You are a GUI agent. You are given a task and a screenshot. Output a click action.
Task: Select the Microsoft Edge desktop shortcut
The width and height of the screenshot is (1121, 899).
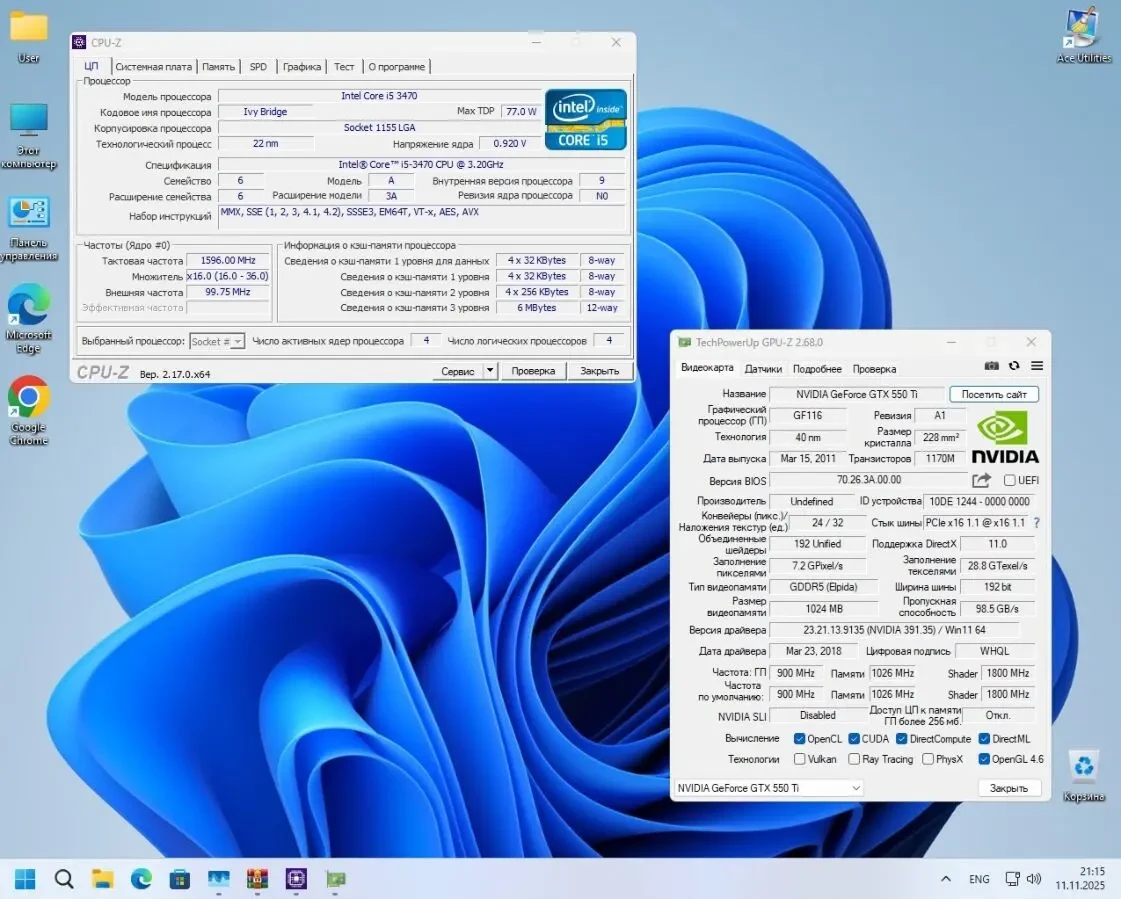29,320
